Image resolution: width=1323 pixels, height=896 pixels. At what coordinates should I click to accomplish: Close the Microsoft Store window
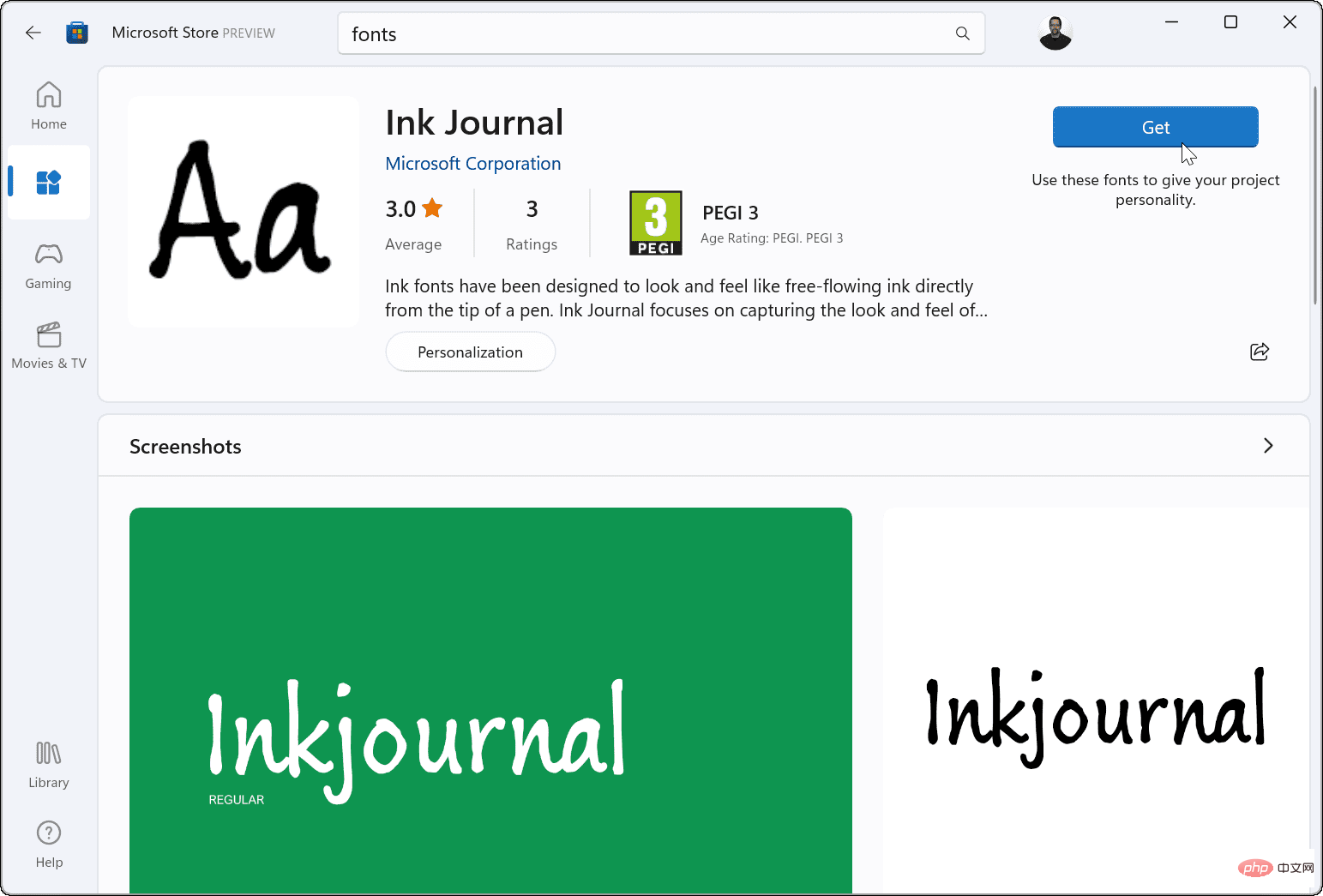point(1289,22)
